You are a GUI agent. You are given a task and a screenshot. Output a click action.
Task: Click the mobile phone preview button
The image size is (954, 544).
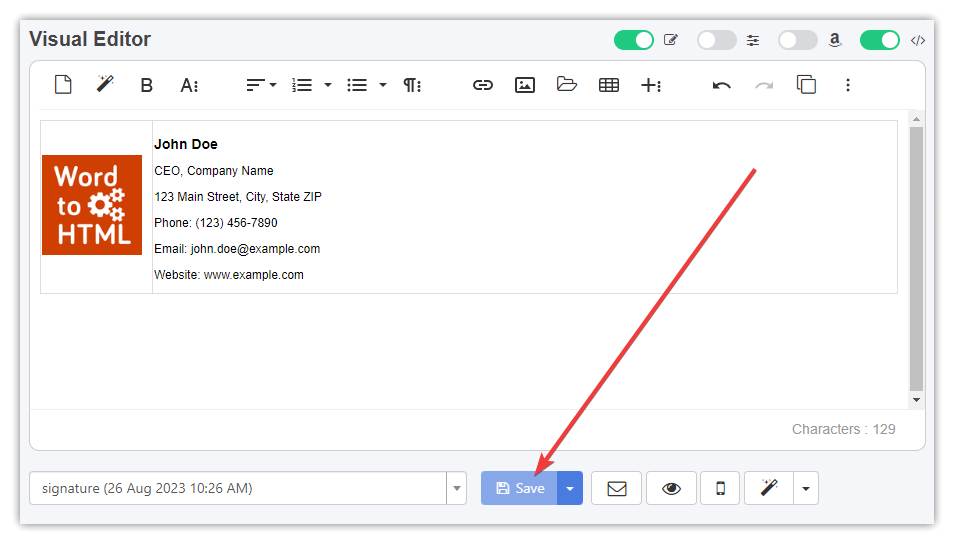[x=720, y=488]
